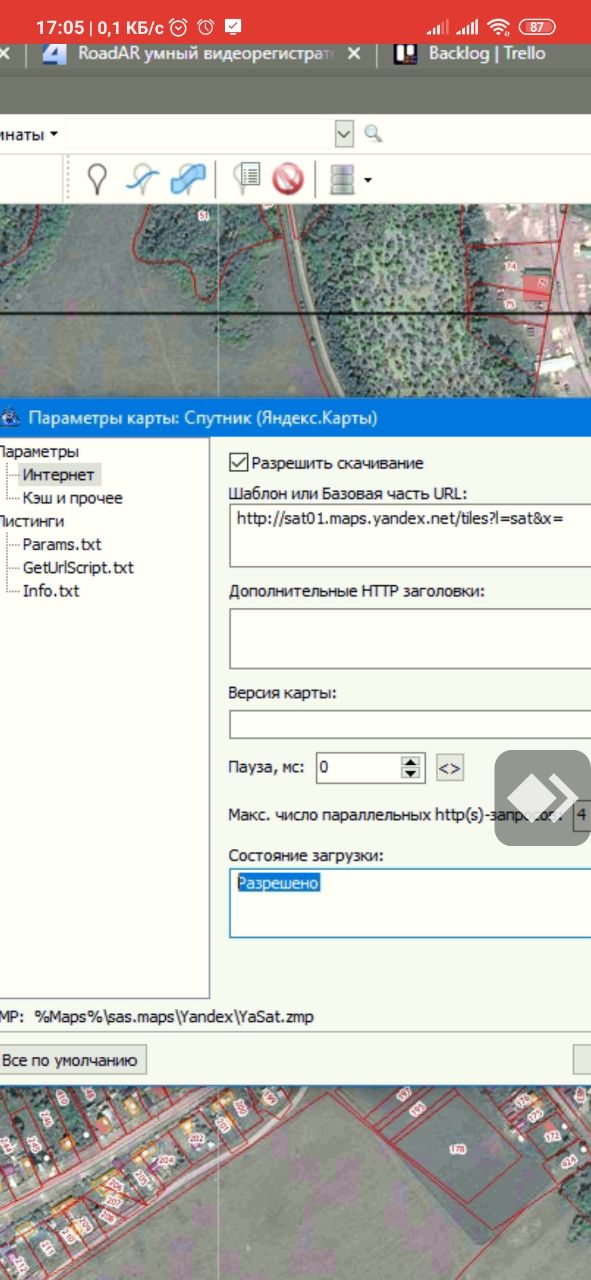Click the search magnifier icon
Screen dimensions: 591x1280
(x=373, y=133)
